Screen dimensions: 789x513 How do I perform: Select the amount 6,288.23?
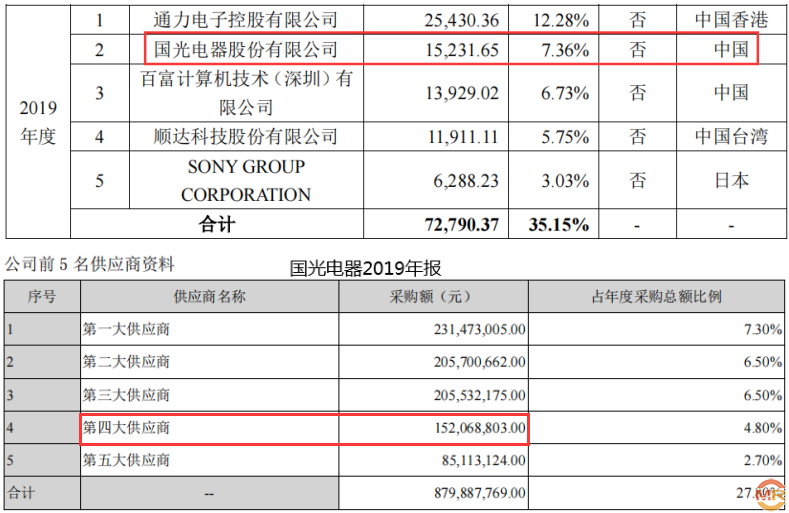466,181
